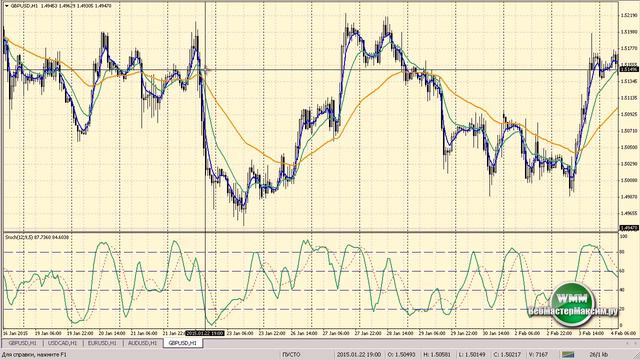This screenshot has height=360, width=640.
Task: Click the status bar F1 help hint text
Action: click(x=34, y=355)
